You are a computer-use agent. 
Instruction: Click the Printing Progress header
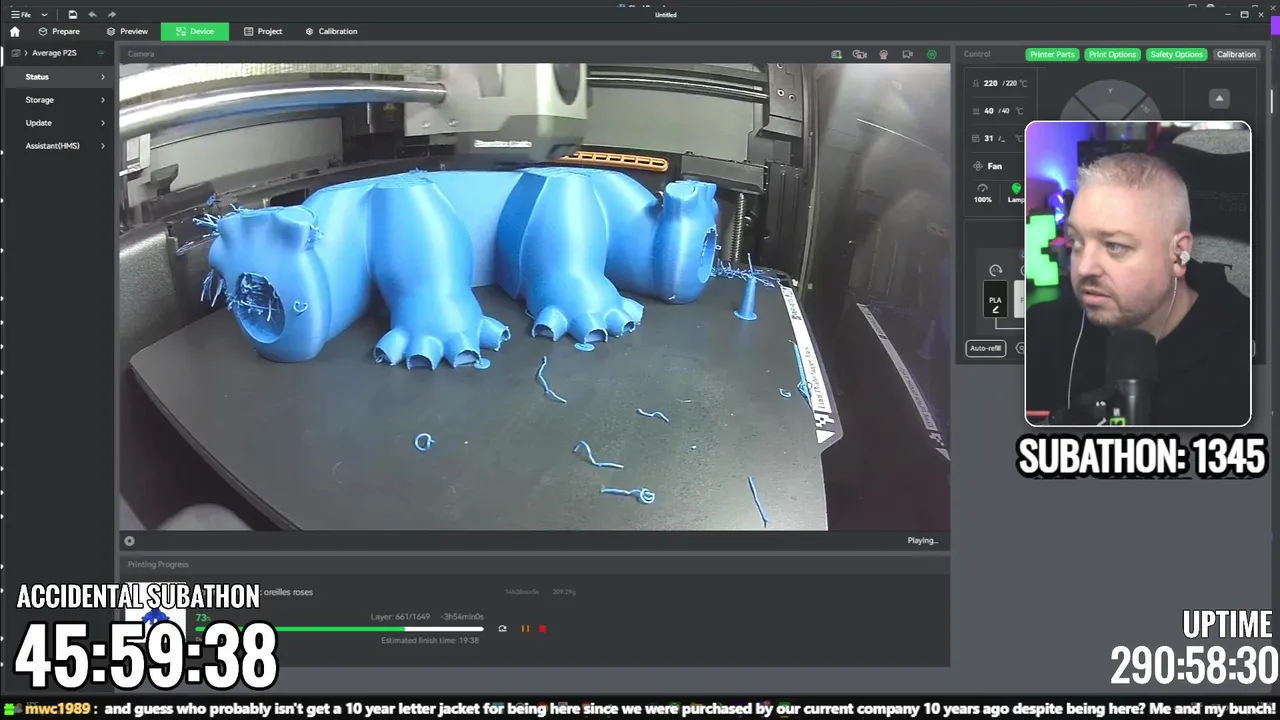[x=158, y=565]
